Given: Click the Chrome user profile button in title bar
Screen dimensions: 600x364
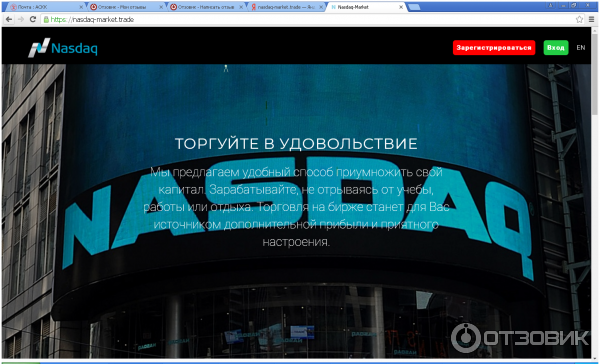Looking at the screenshot, I should click(550, 5).
